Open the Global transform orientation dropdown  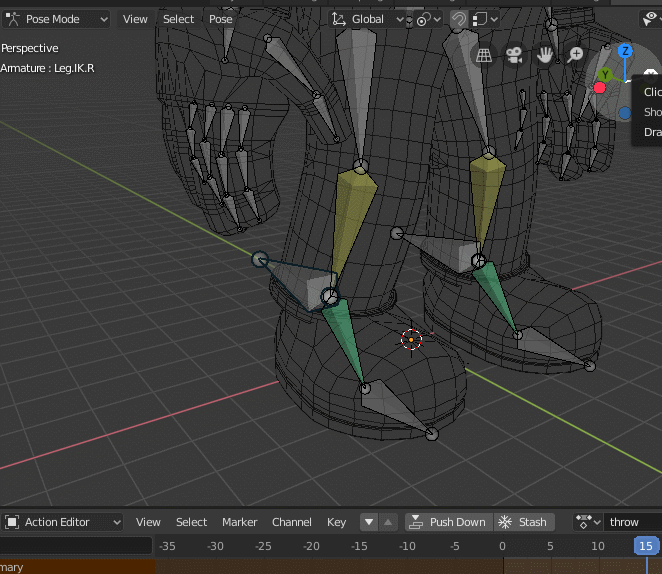(367, 19)
